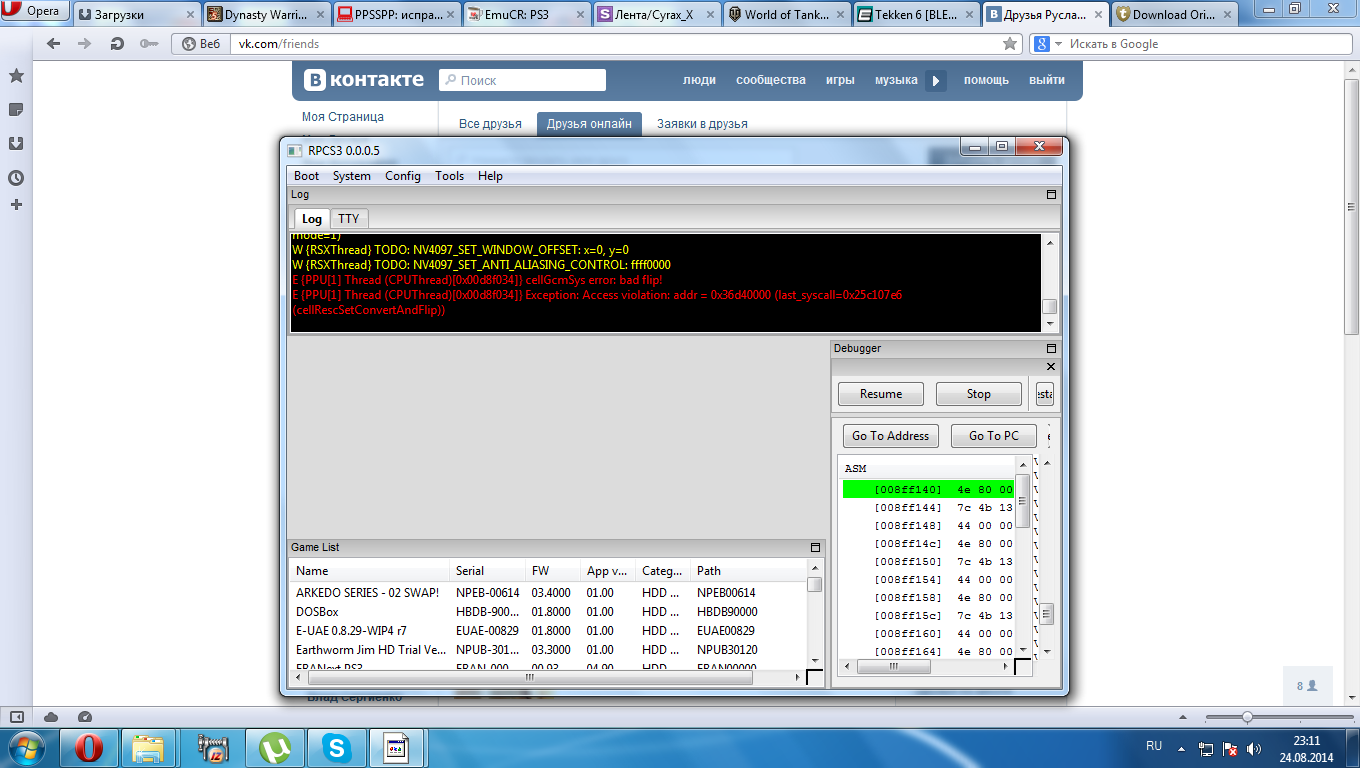
Task: Expand the Google search engine dropdown
Action: pyautogui.click(x=1046, y=44)
